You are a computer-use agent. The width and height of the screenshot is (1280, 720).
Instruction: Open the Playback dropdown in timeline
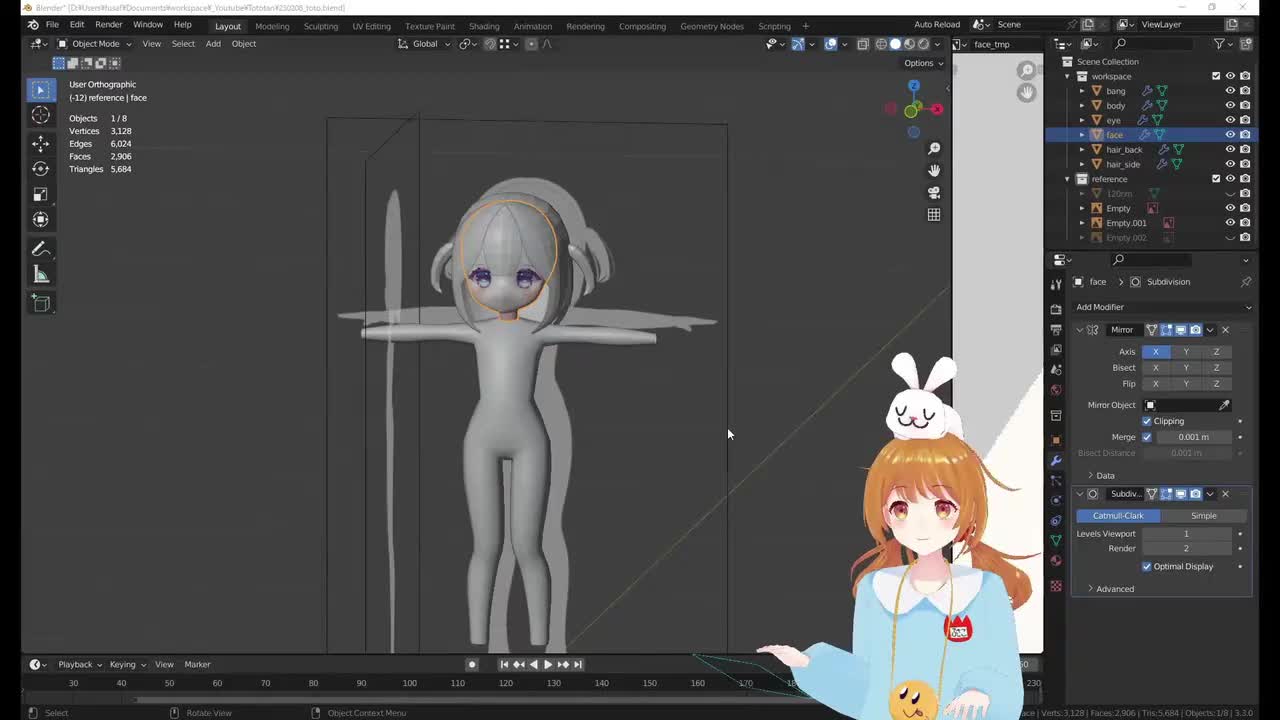(x=80, y=664)
